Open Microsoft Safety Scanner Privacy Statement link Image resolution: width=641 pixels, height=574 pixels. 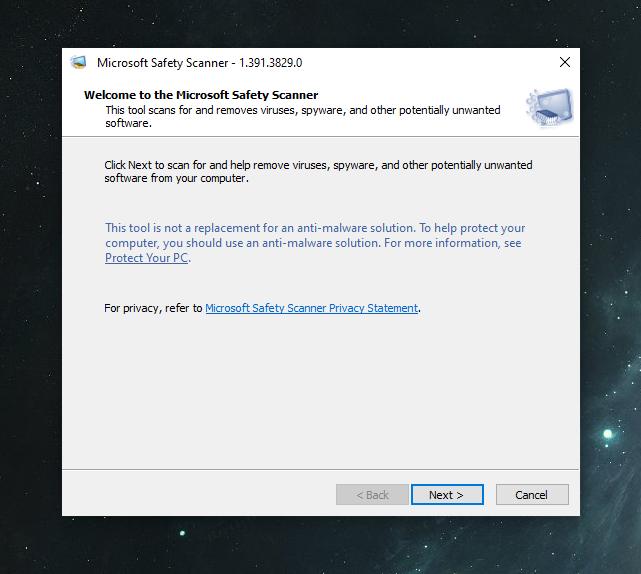312,308
